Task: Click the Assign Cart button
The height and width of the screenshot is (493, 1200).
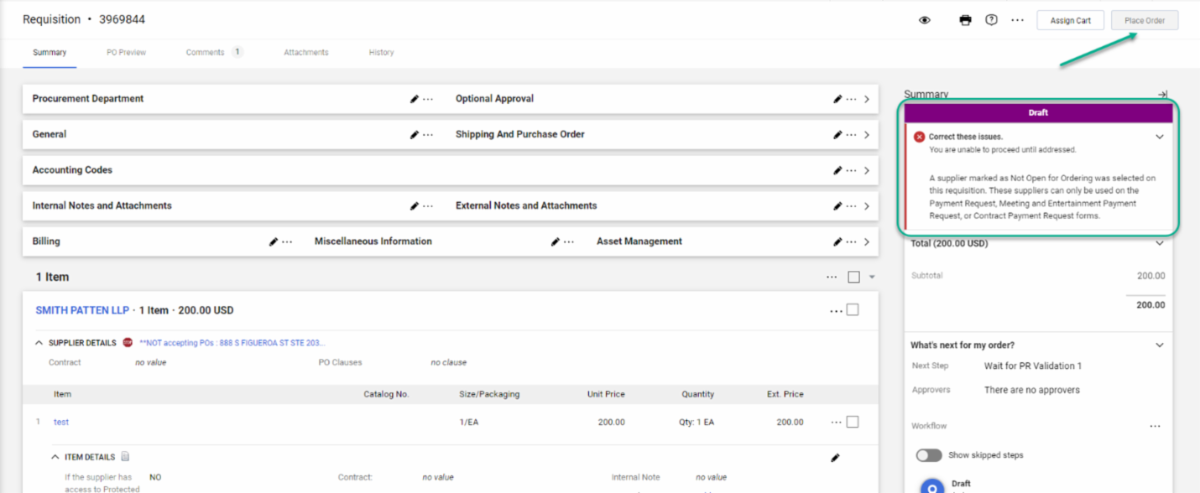Action: click(x=1070, y=20)
